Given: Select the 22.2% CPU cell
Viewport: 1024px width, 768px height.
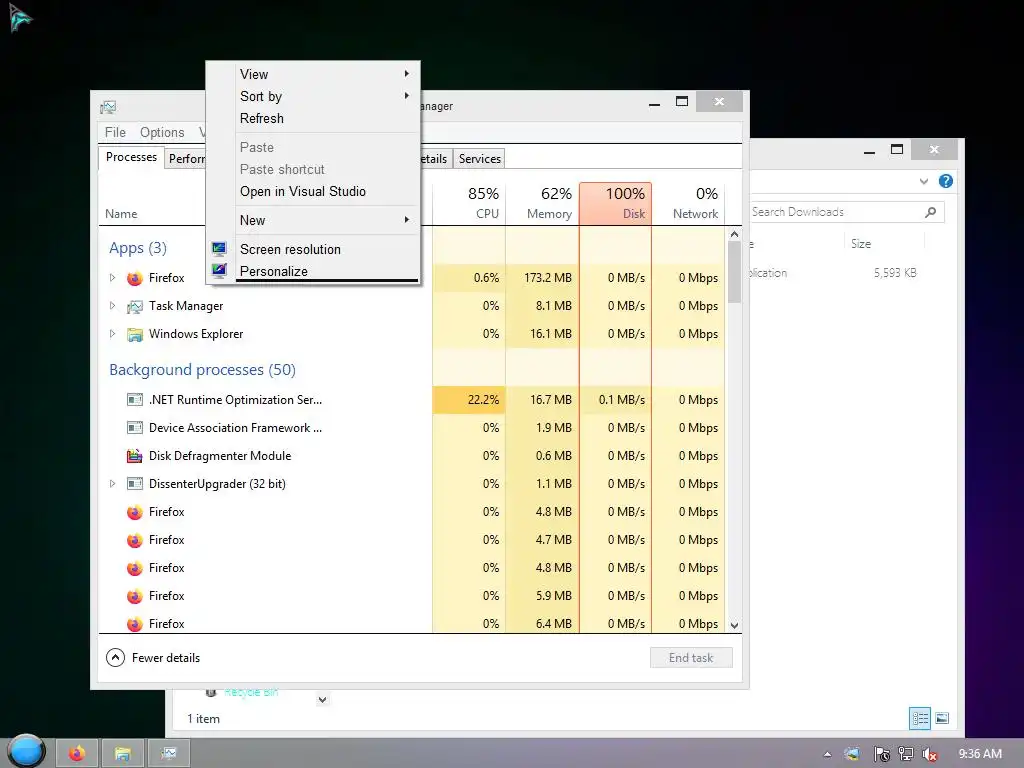Looking at the screenshot, I should (x=470, y=400).
